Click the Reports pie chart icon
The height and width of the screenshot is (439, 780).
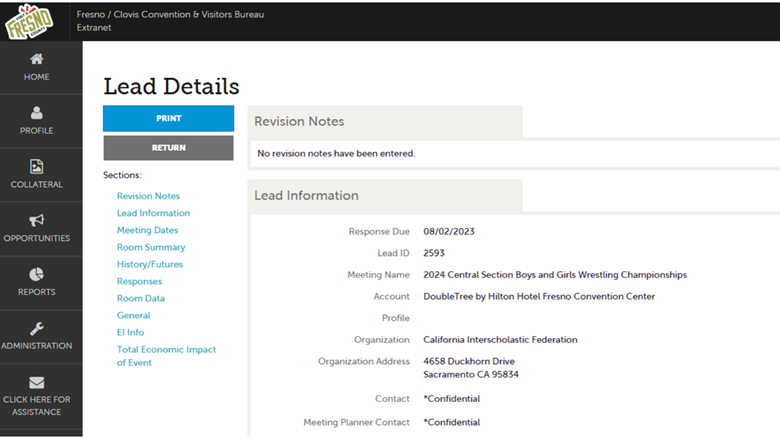coord(36,274)
